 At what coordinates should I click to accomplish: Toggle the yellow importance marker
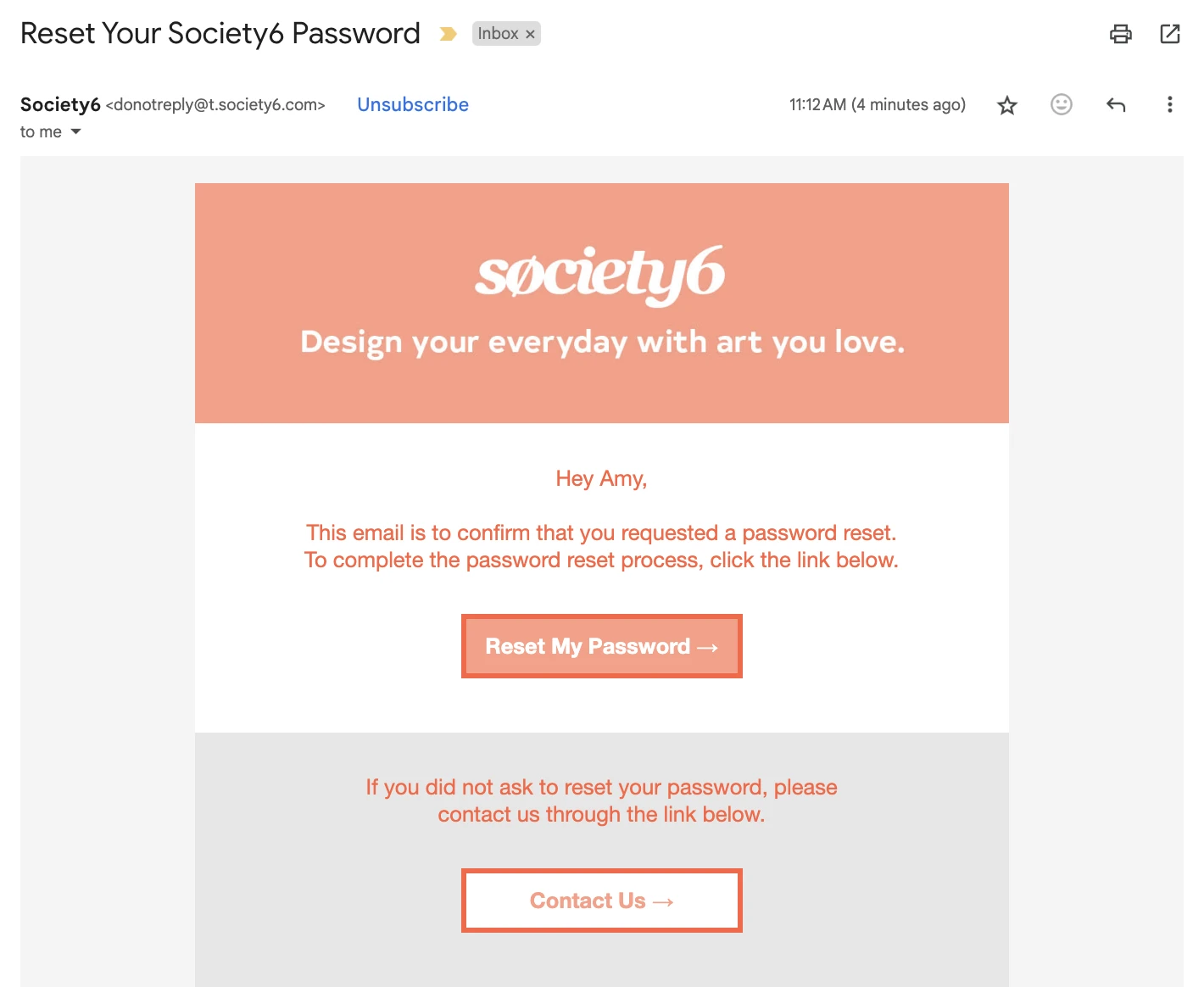448,34
